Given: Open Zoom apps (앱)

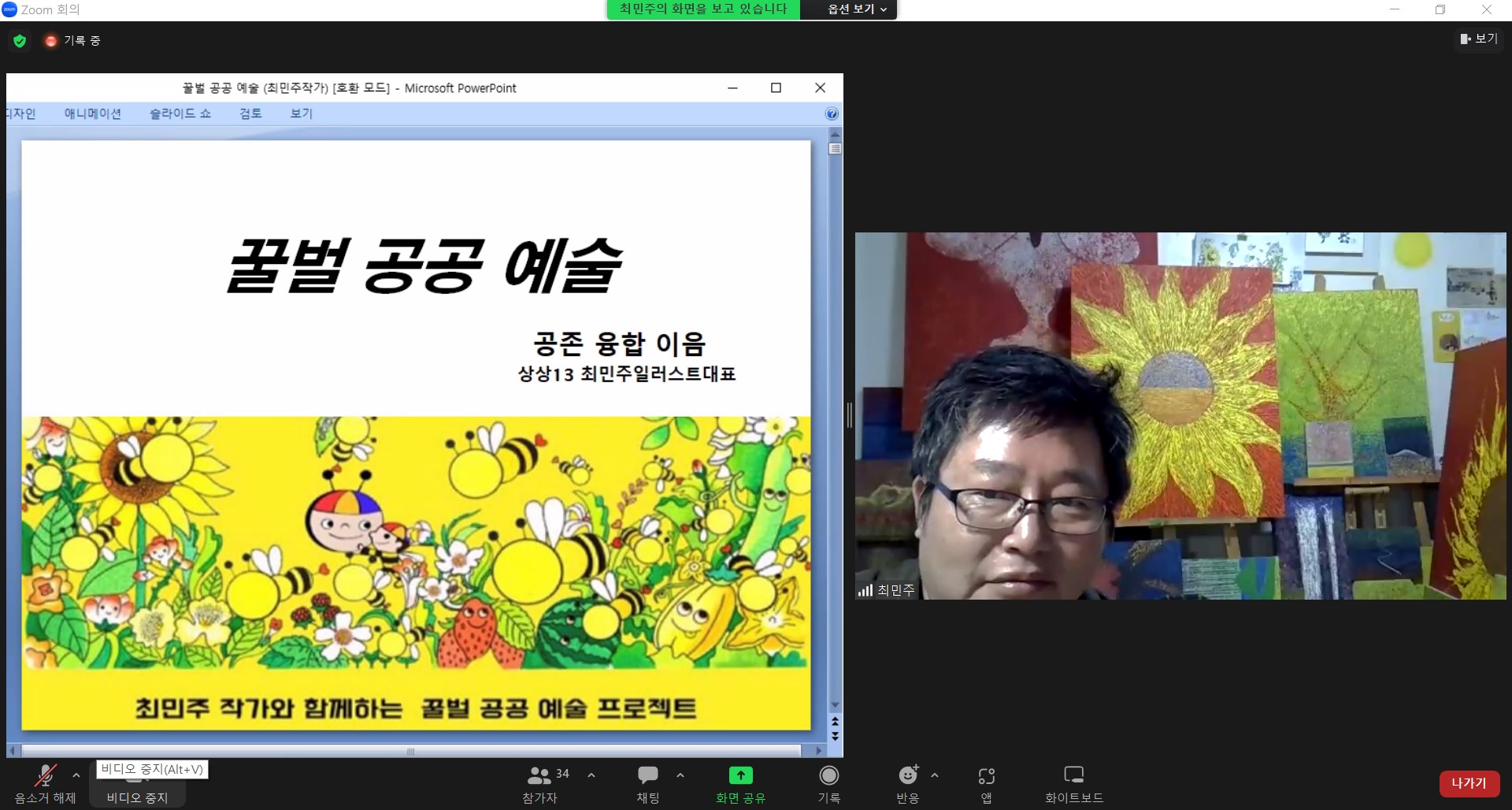Looking at the screenshot, I should pyautogui.click(x=987, y=784).
